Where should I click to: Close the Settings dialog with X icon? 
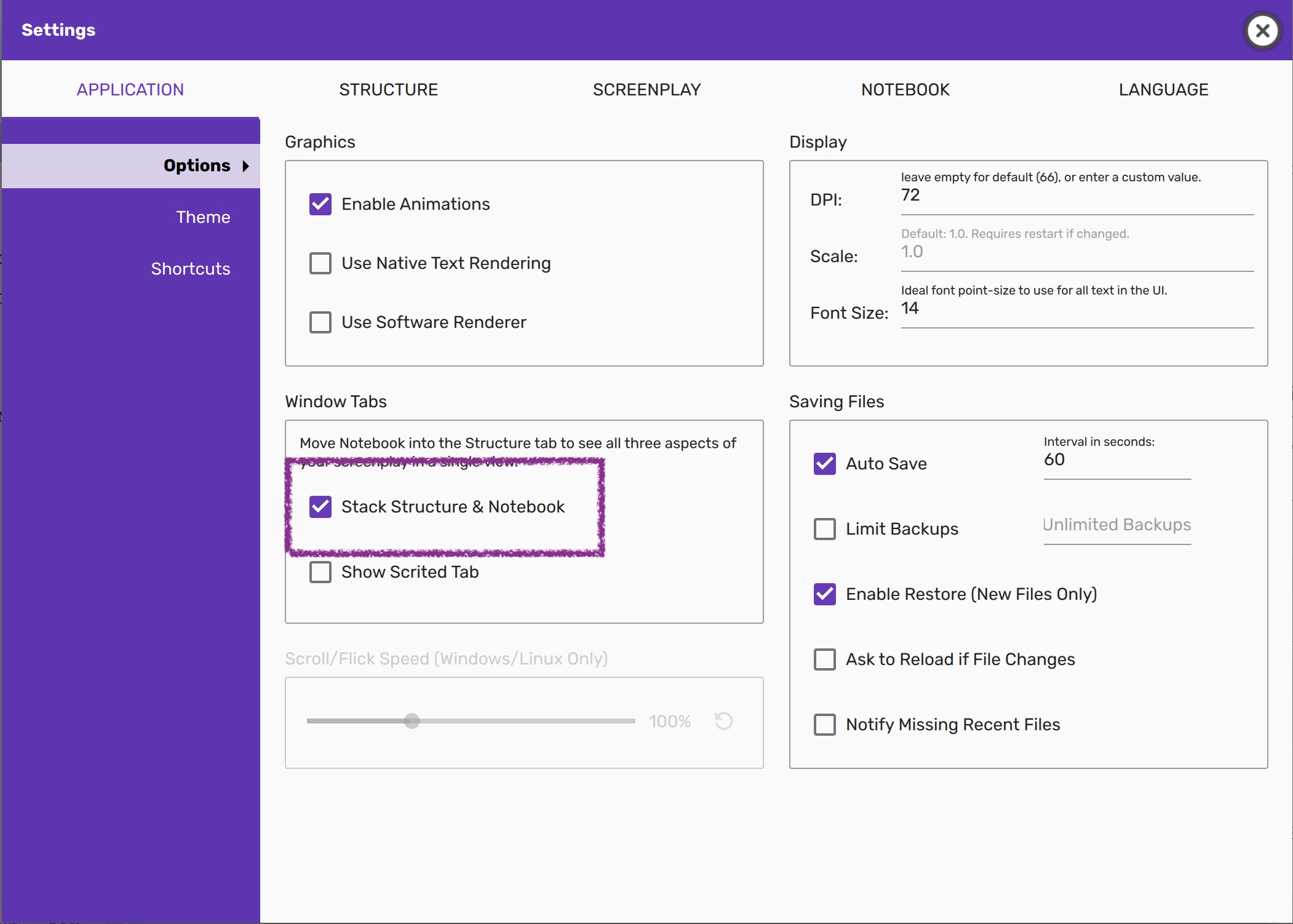(x=1262, y=31)
